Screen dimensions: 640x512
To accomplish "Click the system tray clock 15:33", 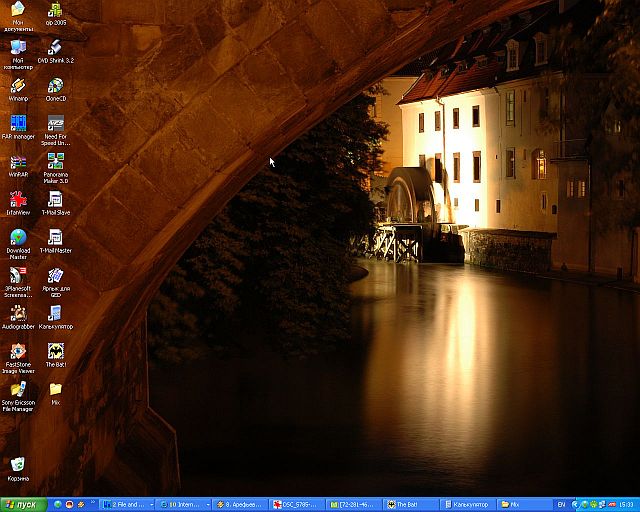I will pos(626,505).
